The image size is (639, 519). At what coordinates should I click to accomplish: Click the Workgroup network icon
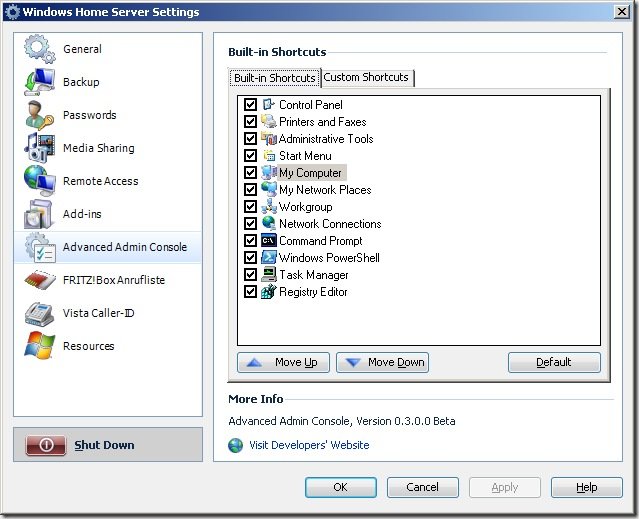[269, 207]
